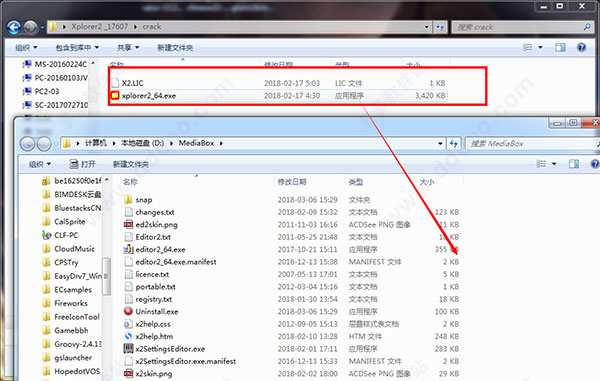
Task: Select network computer PC-20160103JV
Action: click(x=55, y=78)
